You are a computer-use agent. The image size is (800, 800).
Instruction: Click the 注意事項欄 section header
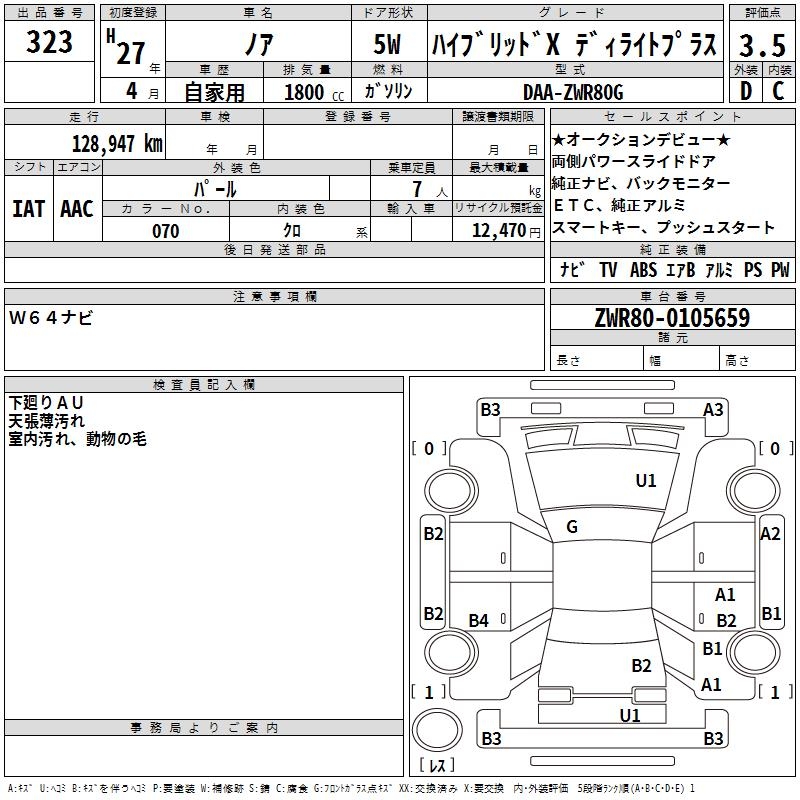pos(274,296)
